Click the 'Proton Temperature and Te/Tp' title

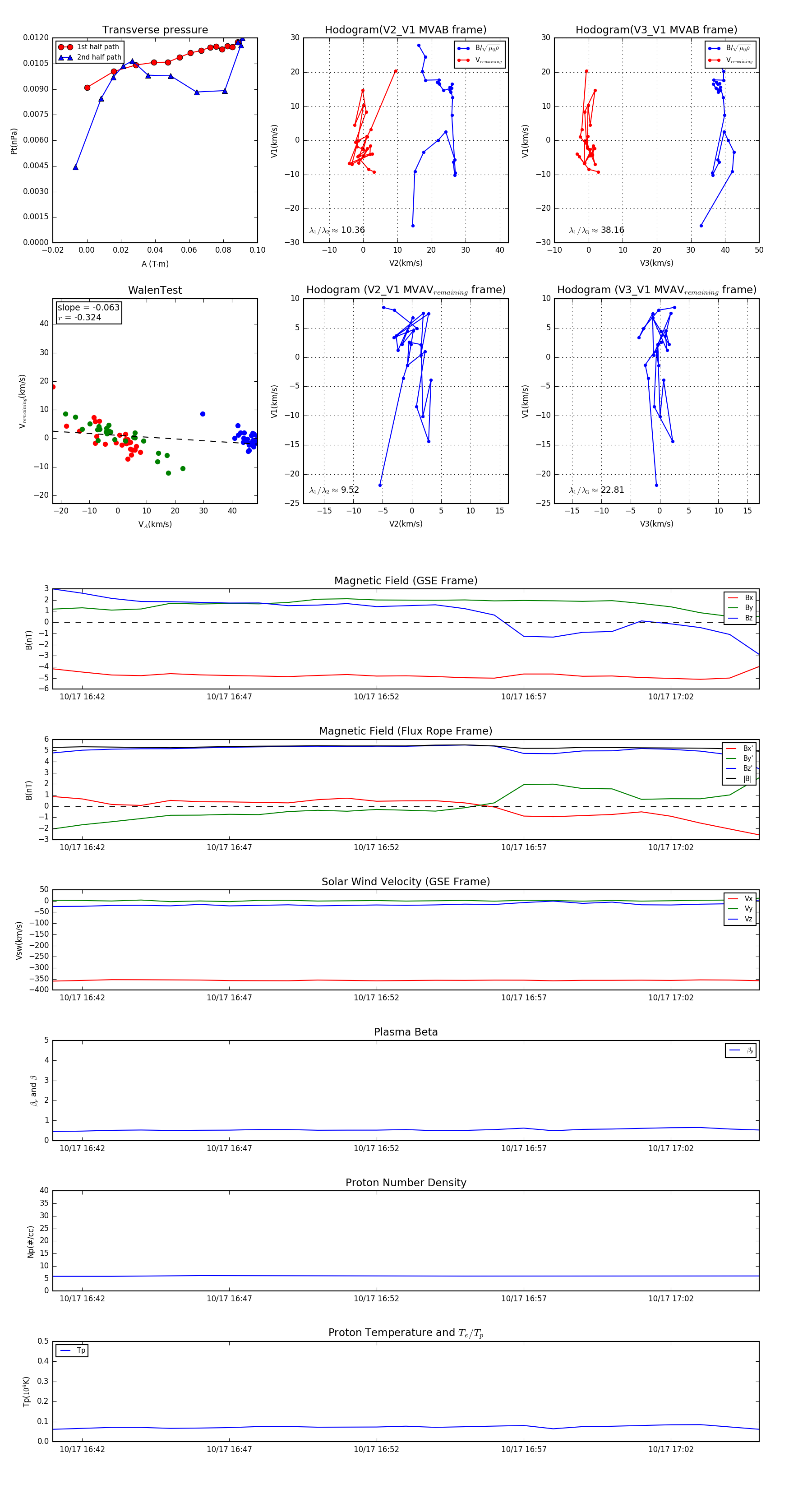[x=406, y=1332]
